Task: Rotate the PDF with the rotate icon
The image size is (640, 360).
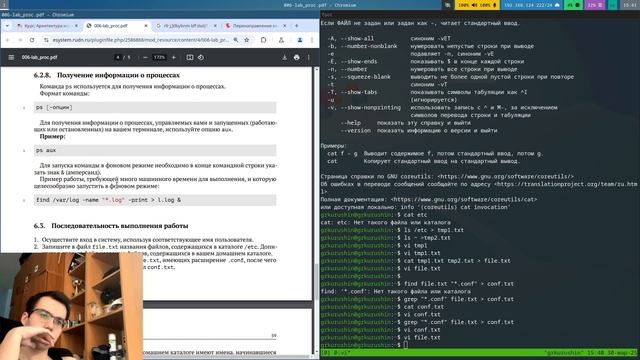Action: click(201, 58)
